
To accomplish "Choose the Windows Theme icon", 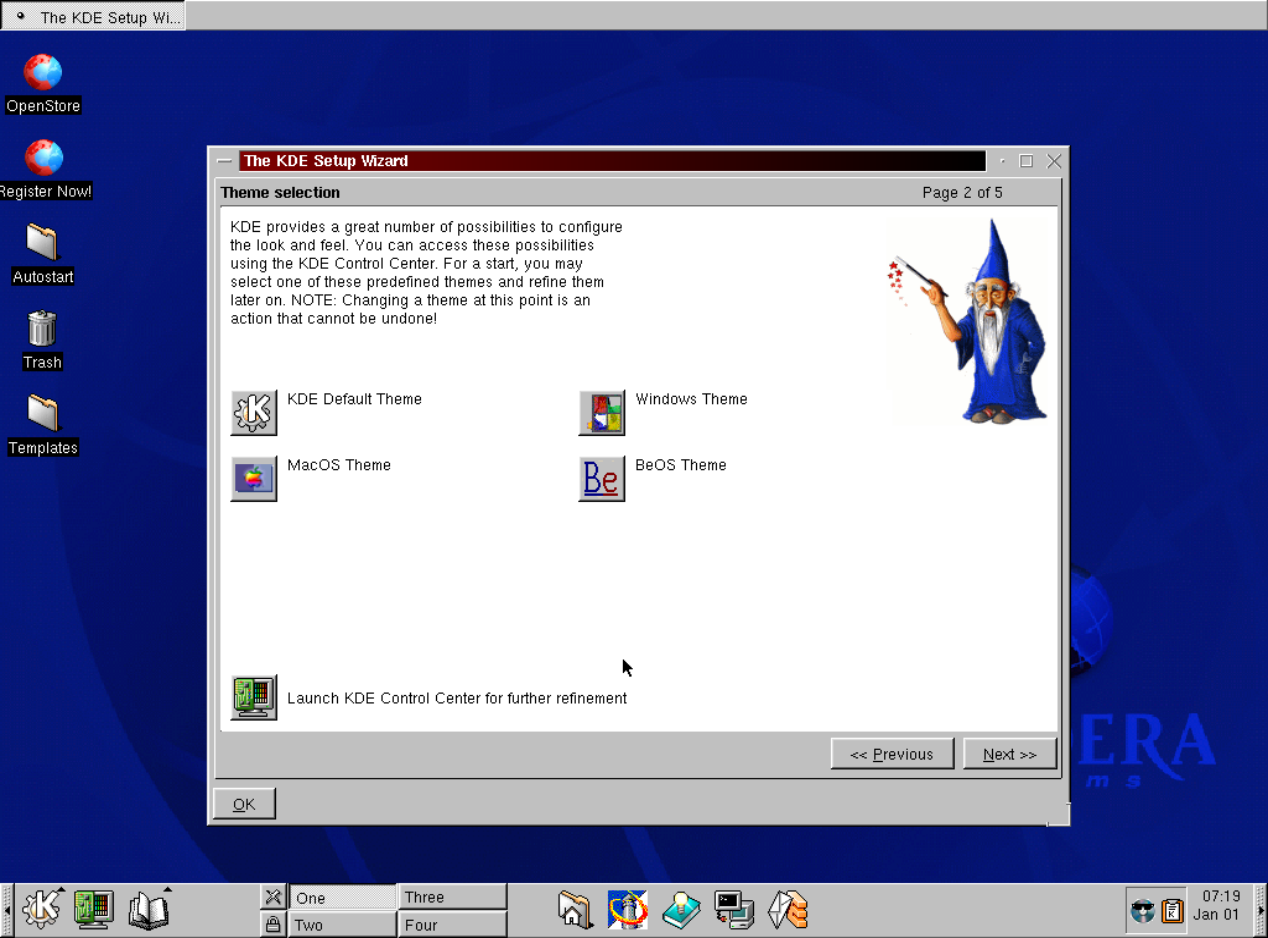I will (x=602, y=412).
